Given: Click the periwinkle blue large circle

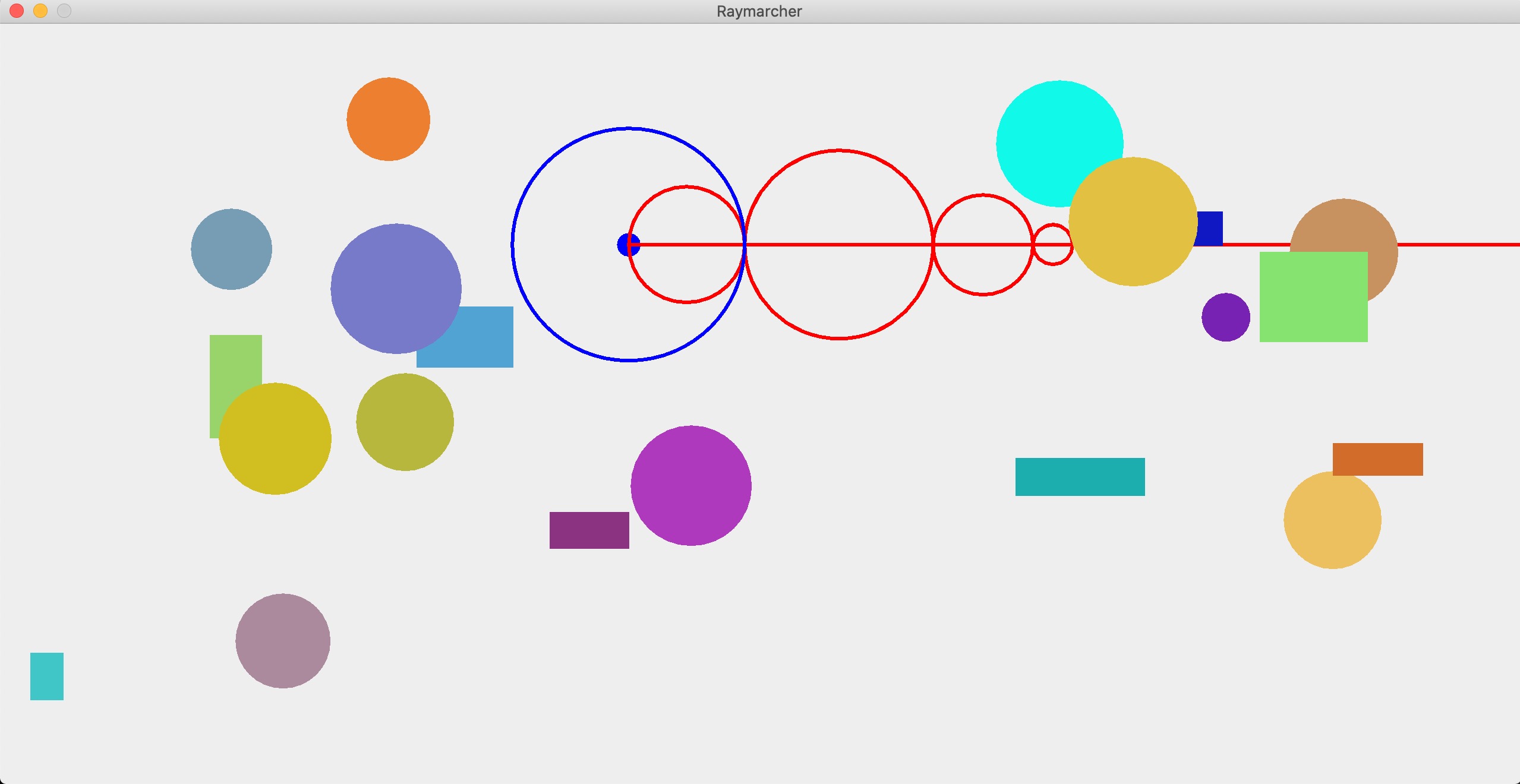Looking at the screenshot, I should coord(396,289).
